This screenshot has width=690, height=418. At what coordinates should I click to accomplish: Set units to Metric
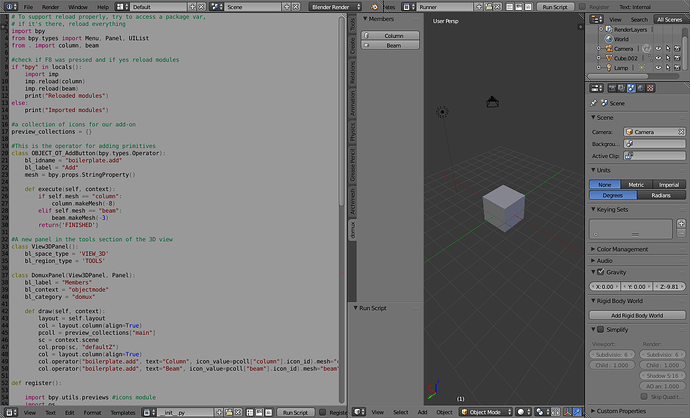click(x=636, y=185)
